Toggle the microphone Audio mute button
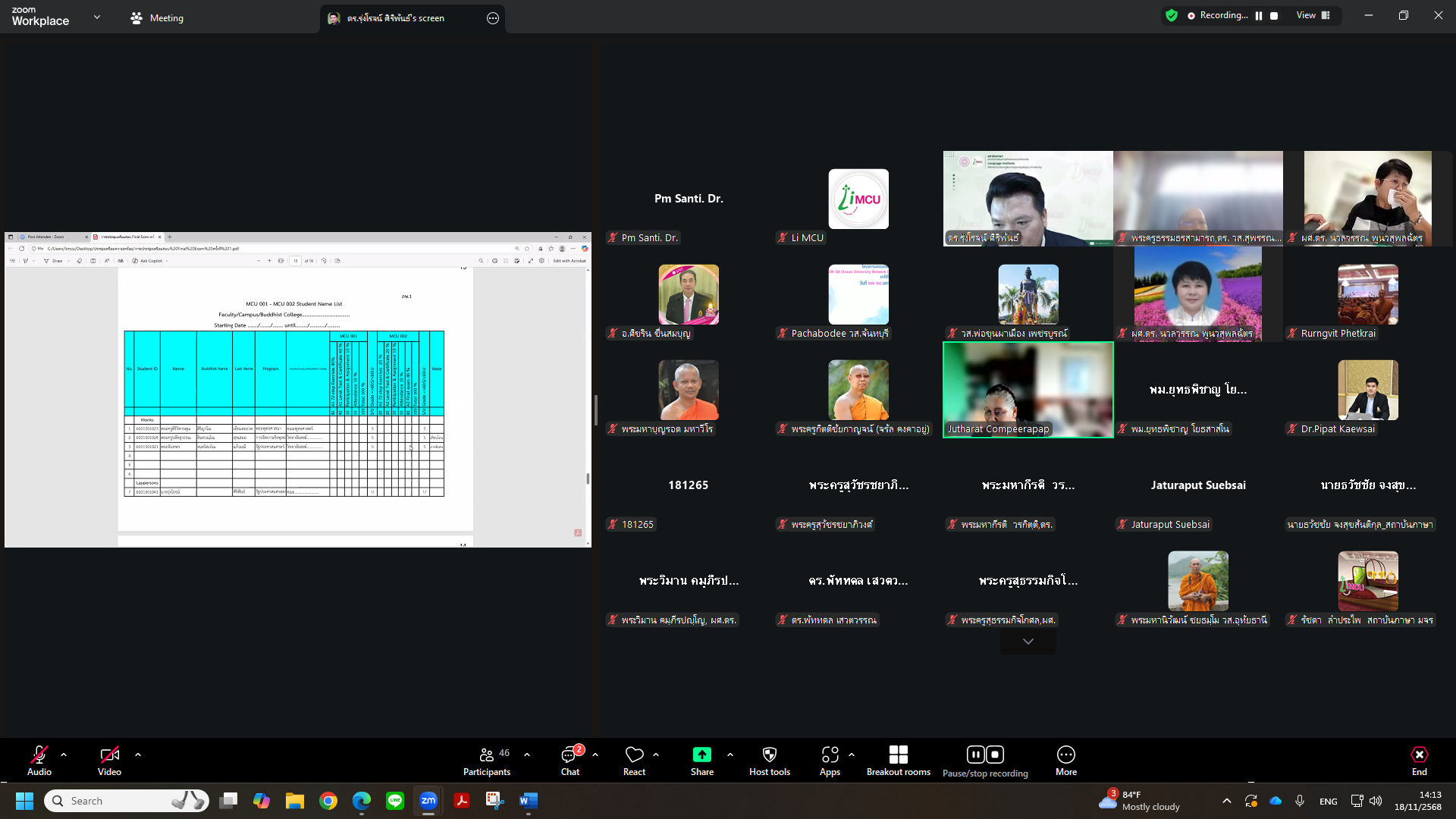 pyautogui.click(x=39, y=761)
